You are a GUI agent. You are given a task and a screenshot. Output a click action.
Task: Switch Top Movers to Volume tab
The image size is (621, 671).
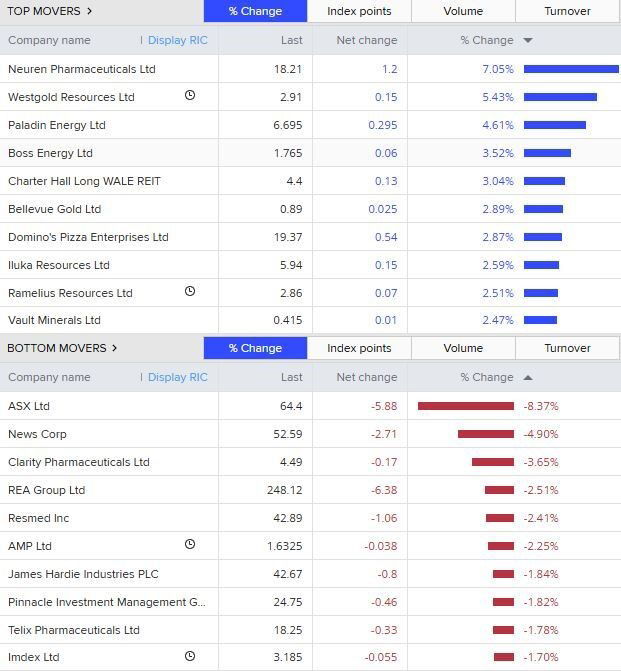(463, 11)
